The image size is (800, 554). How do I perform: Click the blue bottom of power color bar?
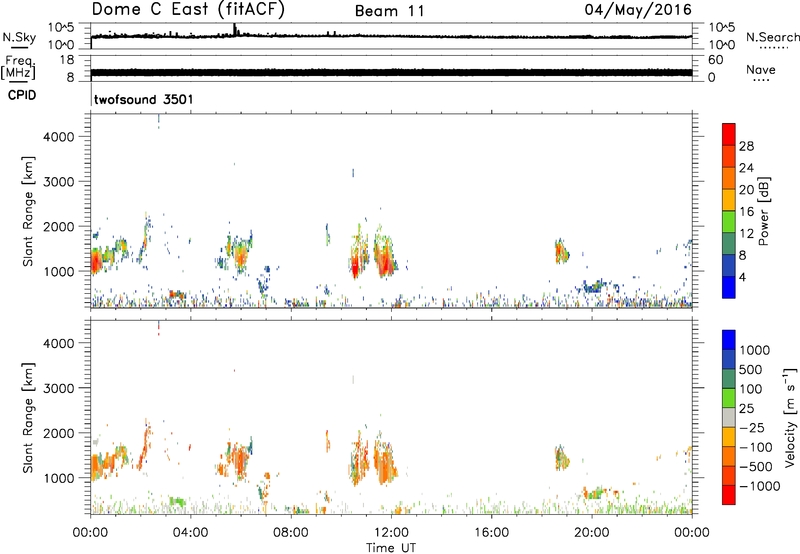point(729,287)
